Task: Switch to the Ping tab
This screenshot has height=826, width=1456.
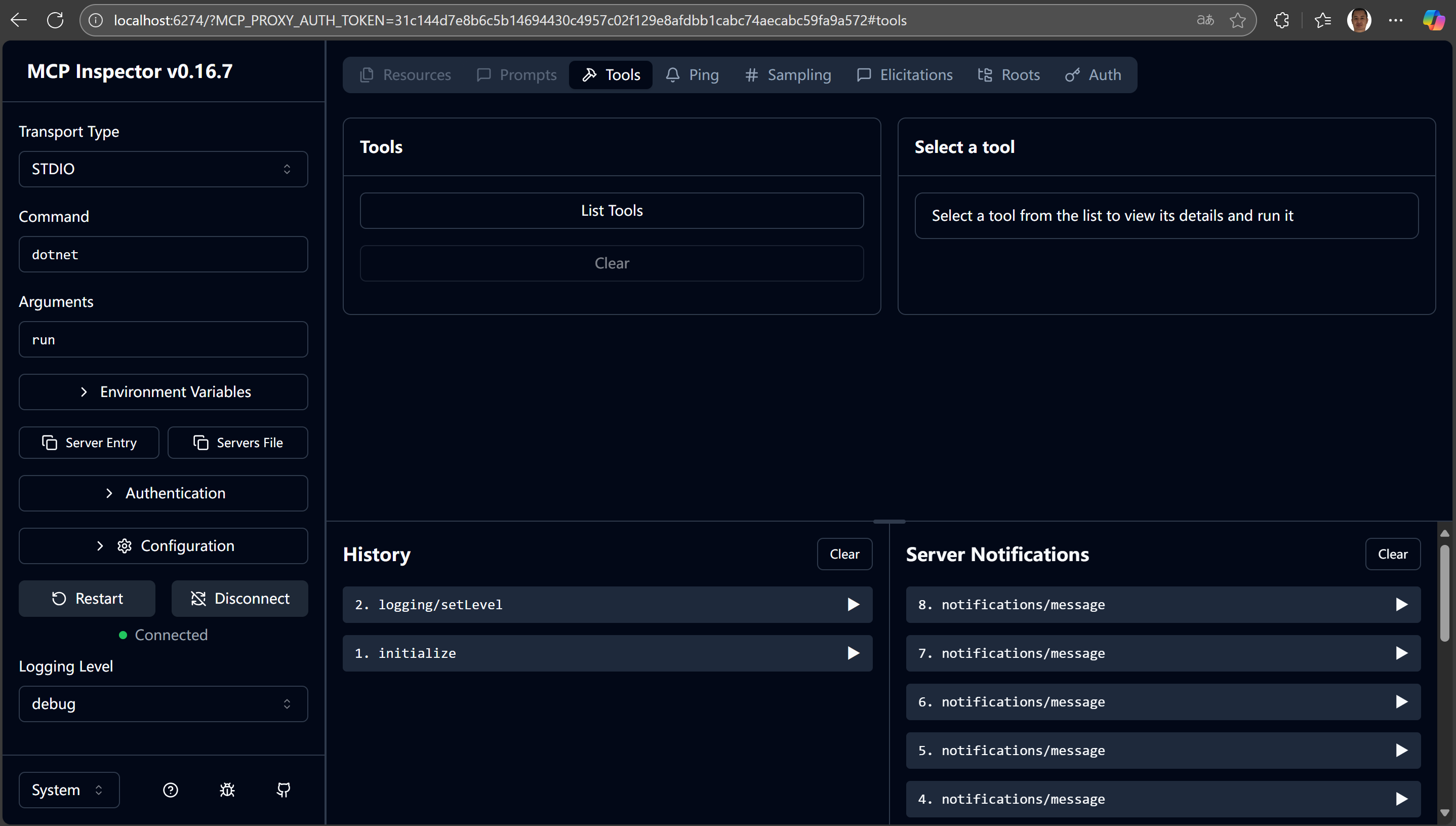Action: pos(692,75)
